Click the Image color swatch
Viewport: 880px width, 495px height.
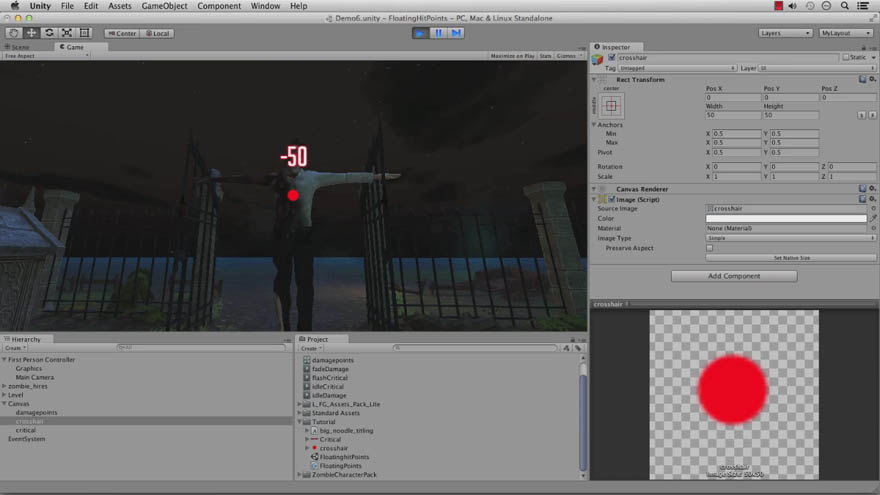click(x=786, y=218)
